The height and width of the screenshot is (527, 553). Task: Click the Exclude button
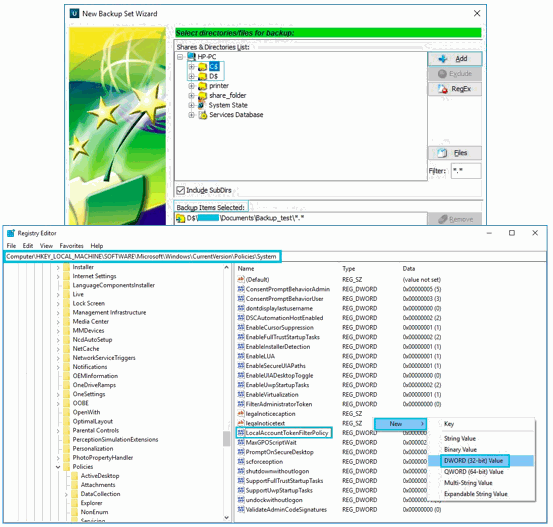(x=455, y=74)
